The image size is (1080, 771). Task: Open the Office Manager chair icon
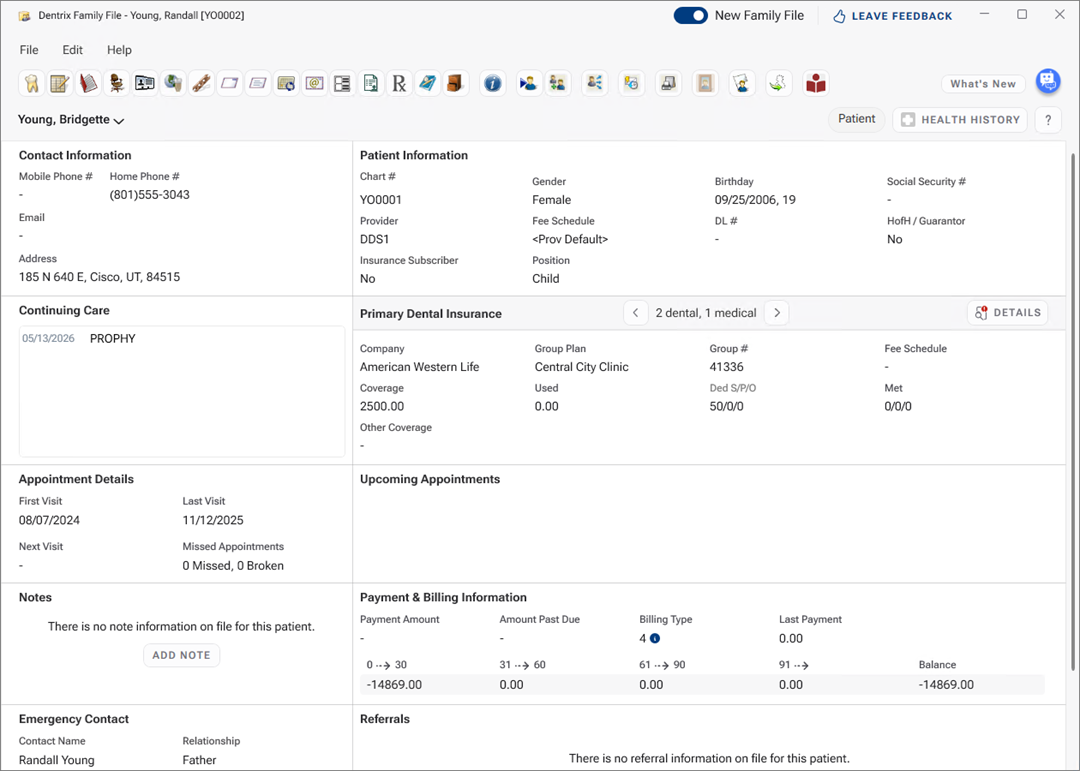click(x=117, y=84)
